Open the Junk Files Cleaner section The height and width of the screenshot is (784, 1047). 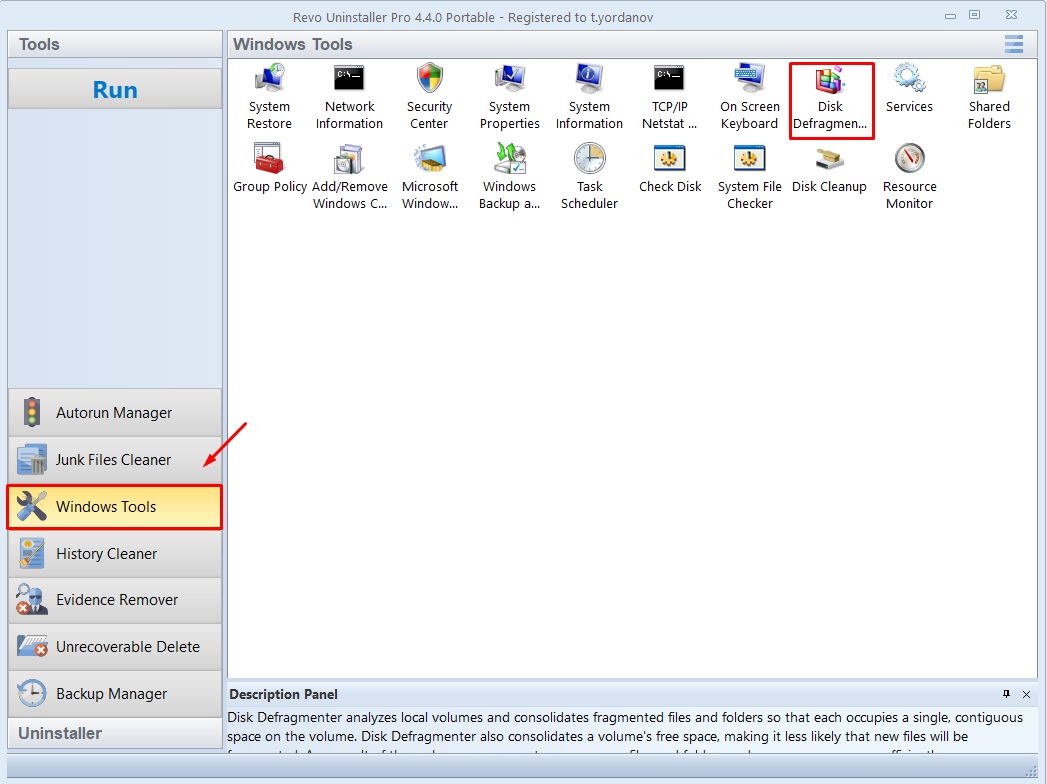point(114,459)
